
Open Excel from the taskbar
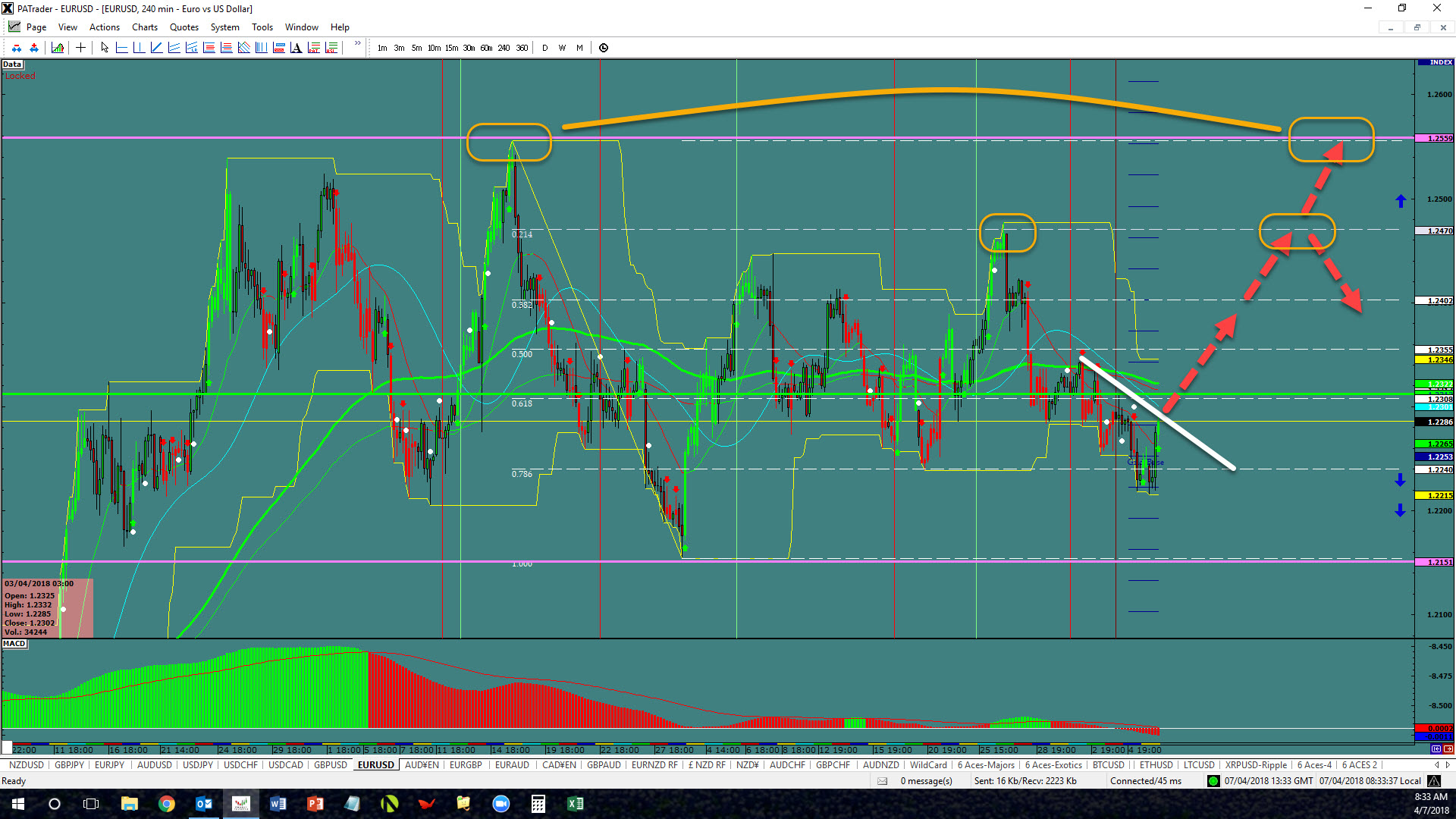coord(575,804)
